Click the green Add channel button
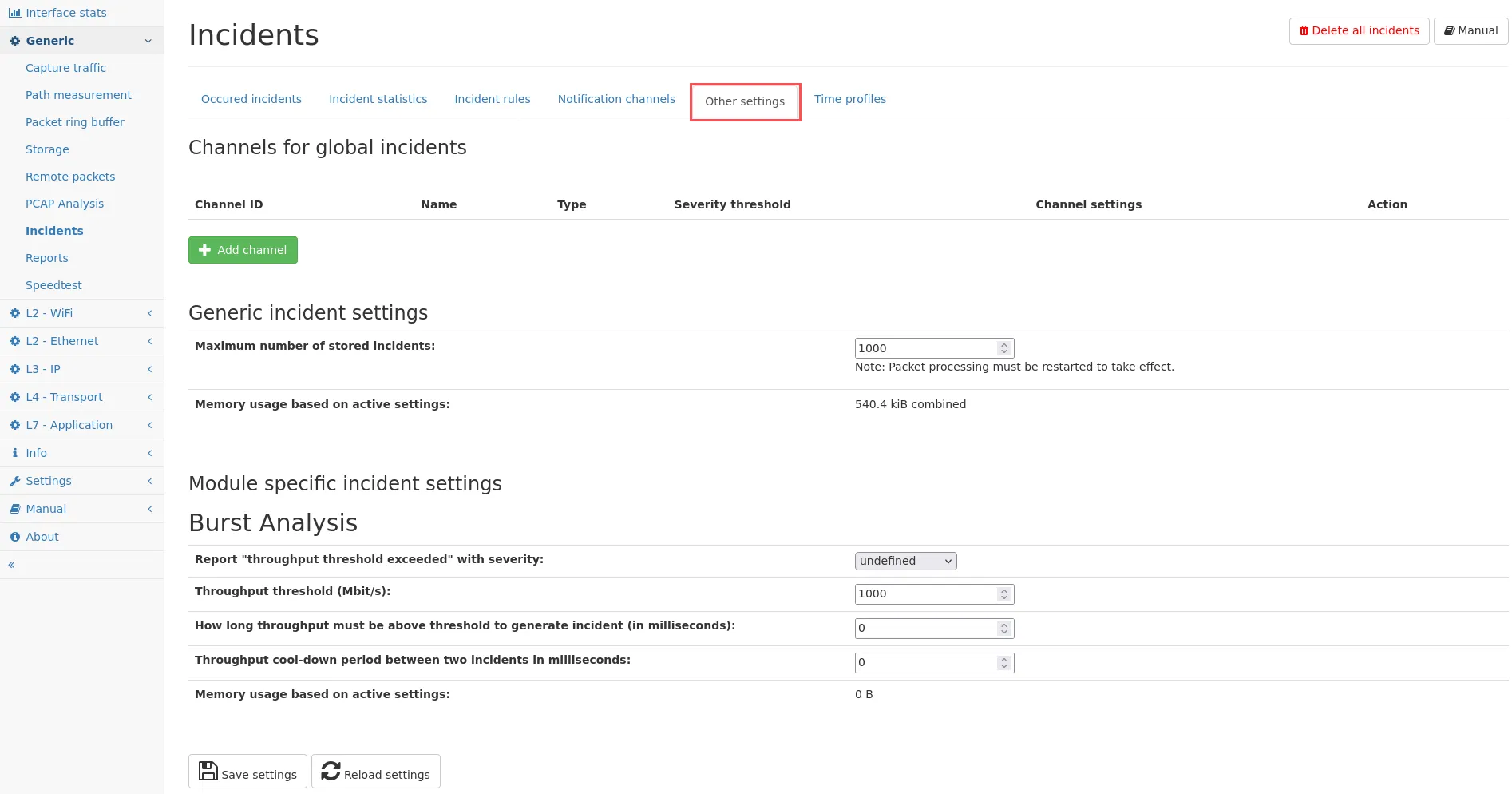 [x=243, y=250]
